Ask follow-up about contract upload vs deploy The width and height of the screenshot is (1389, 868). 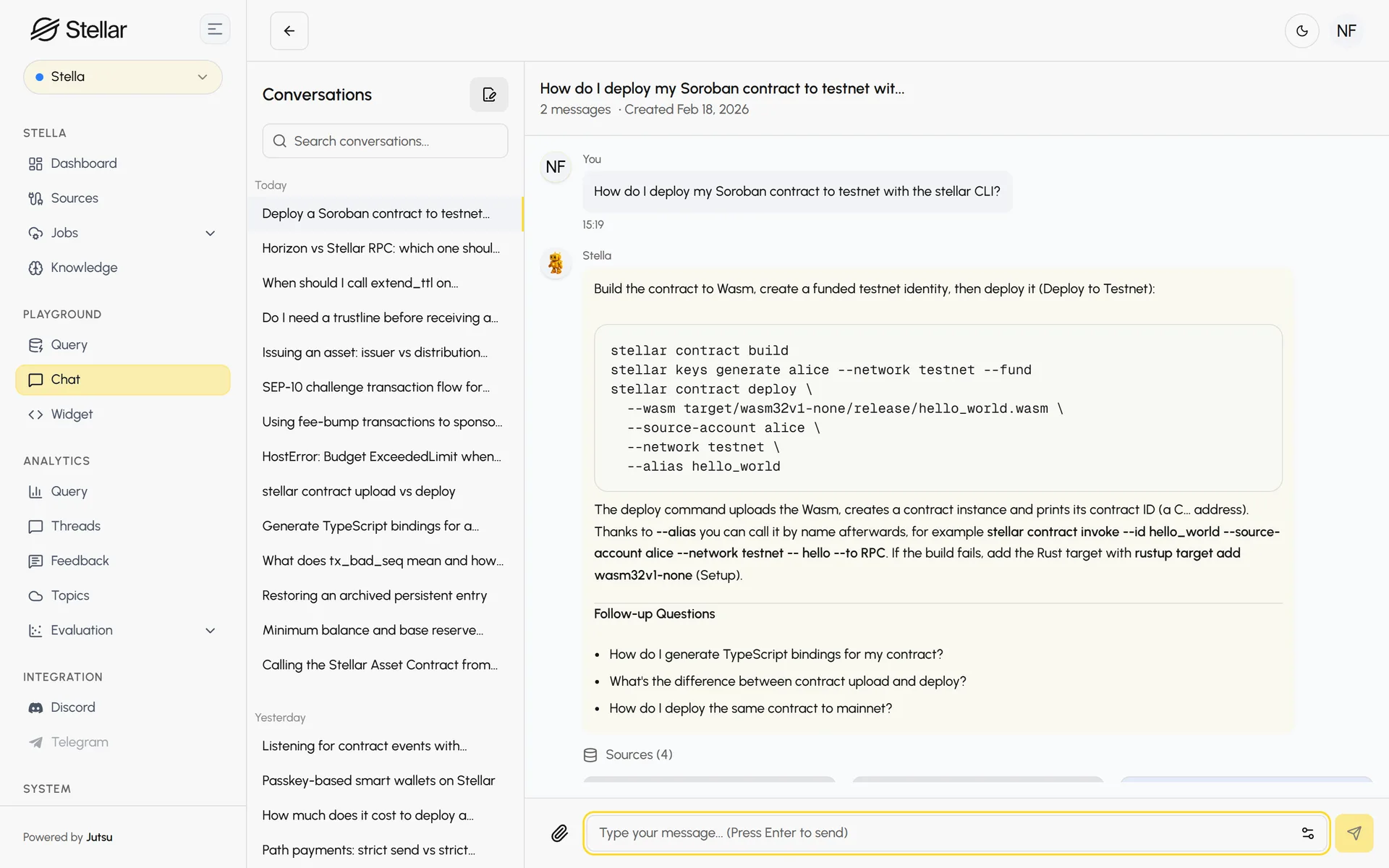787,681
